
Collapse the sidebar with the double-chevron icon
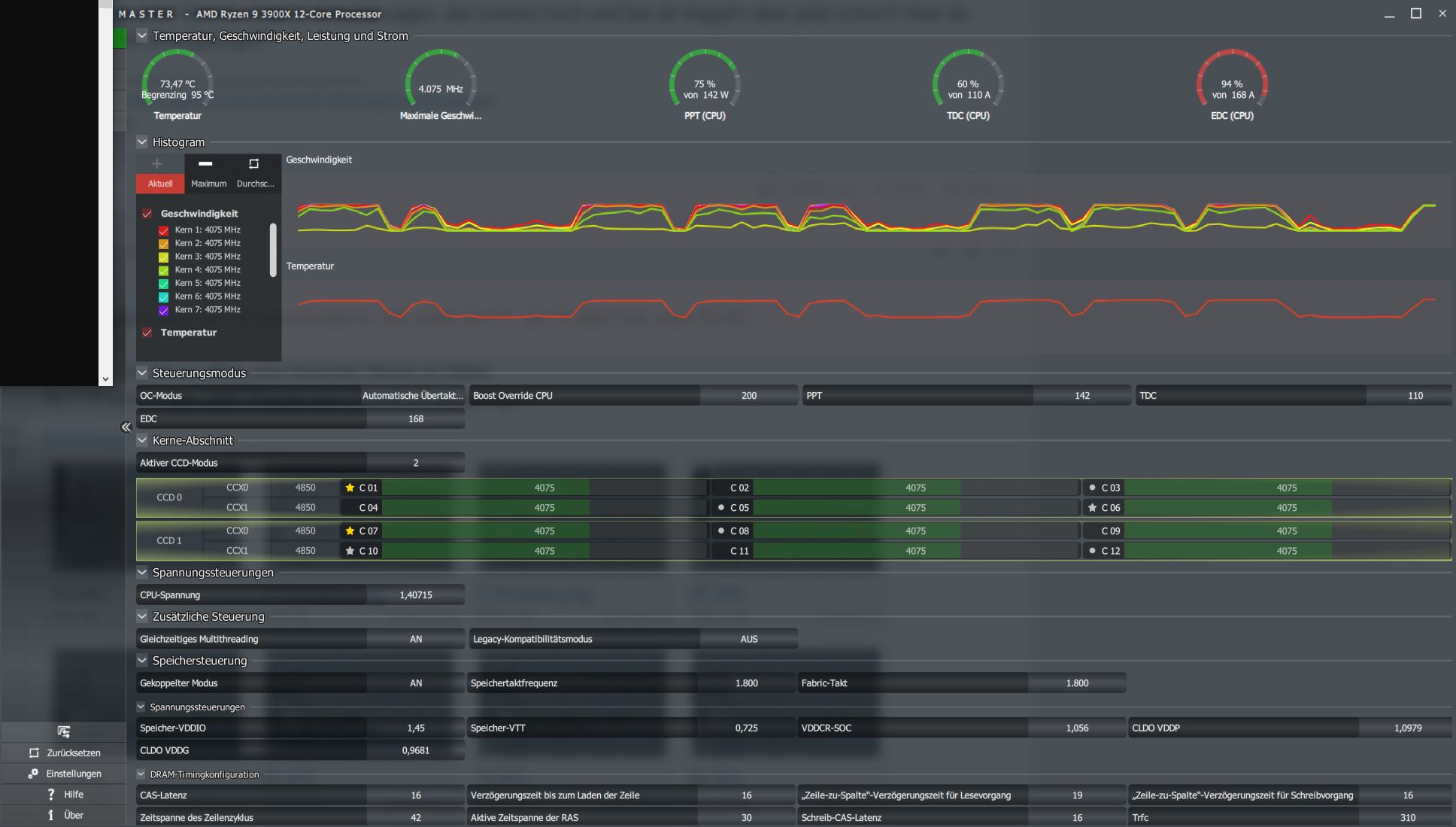pyautogui.click(x=126, y=427)
